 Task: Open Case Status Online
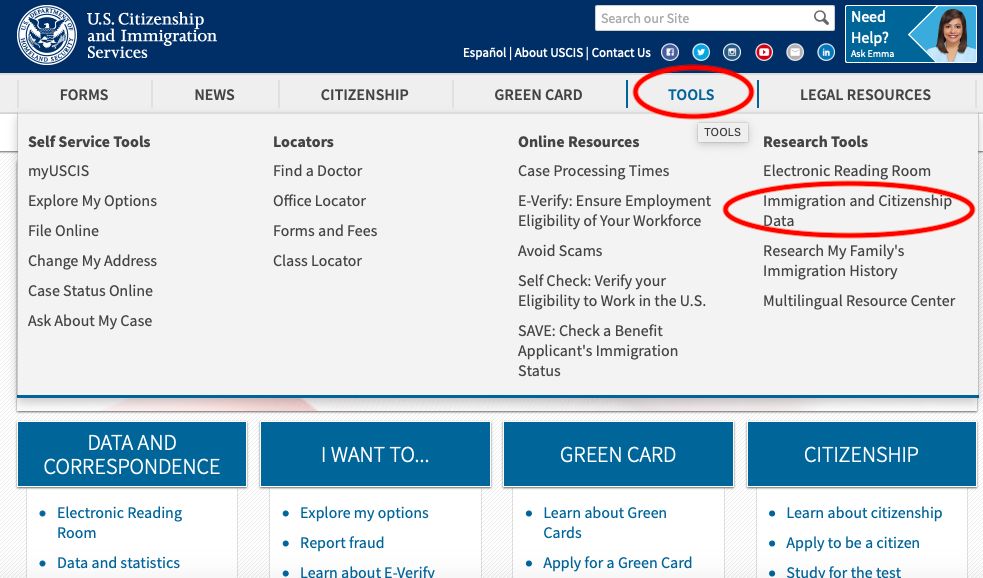pyautogui.click(x=90, y=291)
